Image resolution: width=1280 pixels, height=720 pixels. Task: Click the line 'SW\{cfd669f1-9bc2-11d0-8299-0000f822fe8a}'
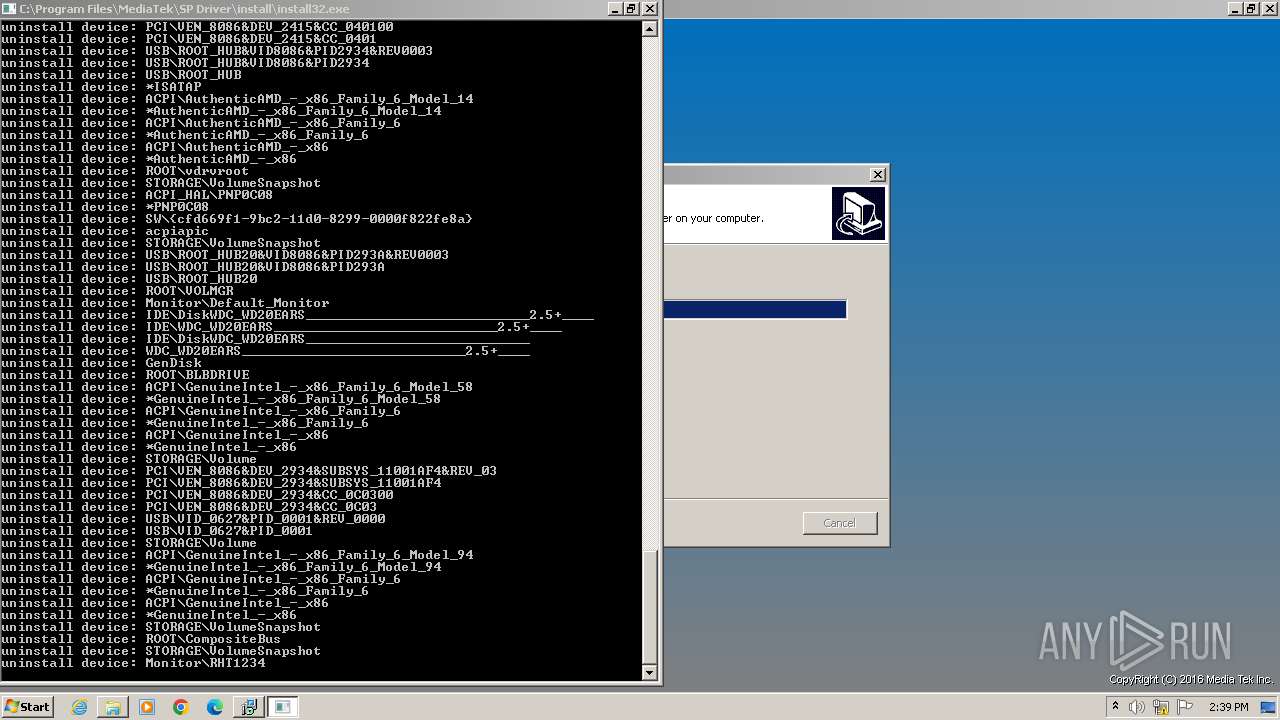coord(237,219)
